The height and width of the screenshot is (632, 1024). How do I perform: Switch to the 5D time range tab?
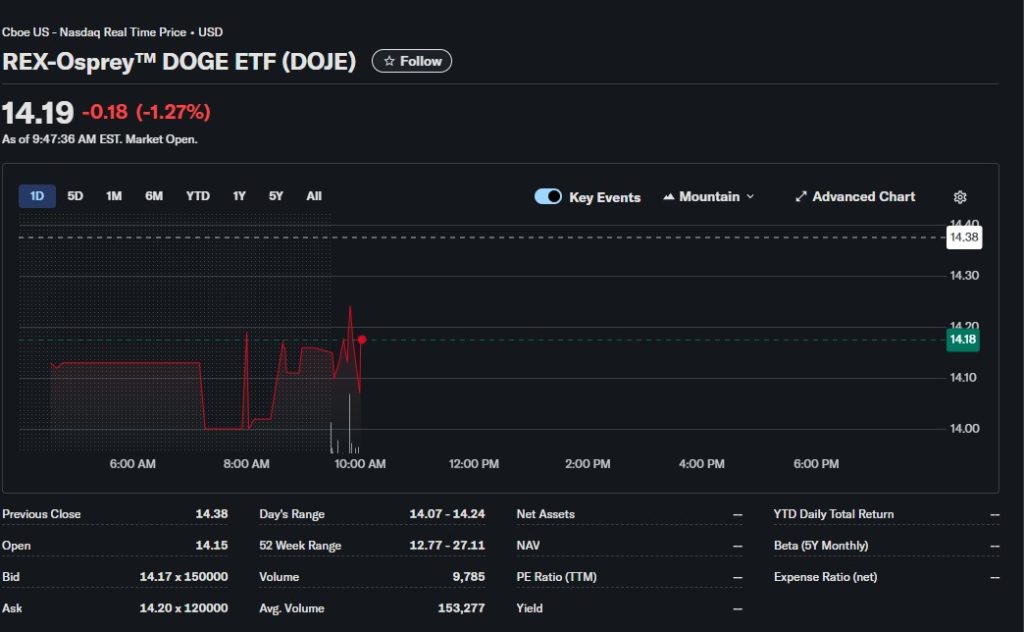click(74, 196)
